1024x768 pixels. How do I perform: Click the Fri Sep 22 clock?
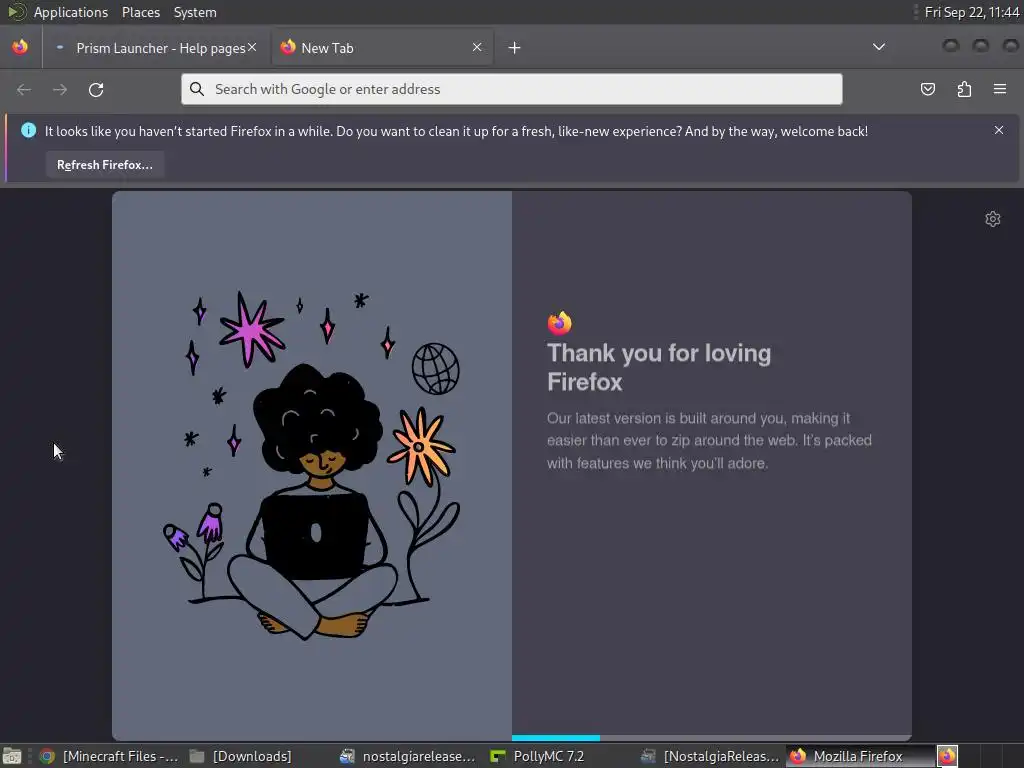coord(972,12)
